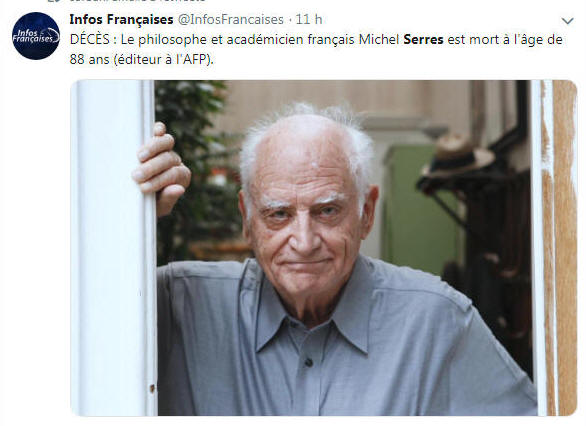Open the Infos Françaises profile avatar

click(36, 36)
